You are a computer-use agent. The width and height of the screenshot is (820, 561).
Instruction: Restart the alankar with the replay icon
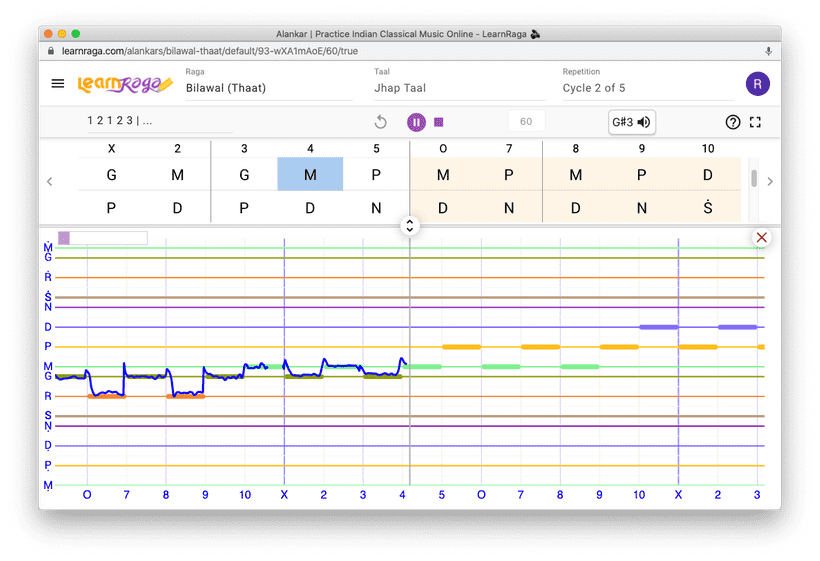tap(380, 122)
